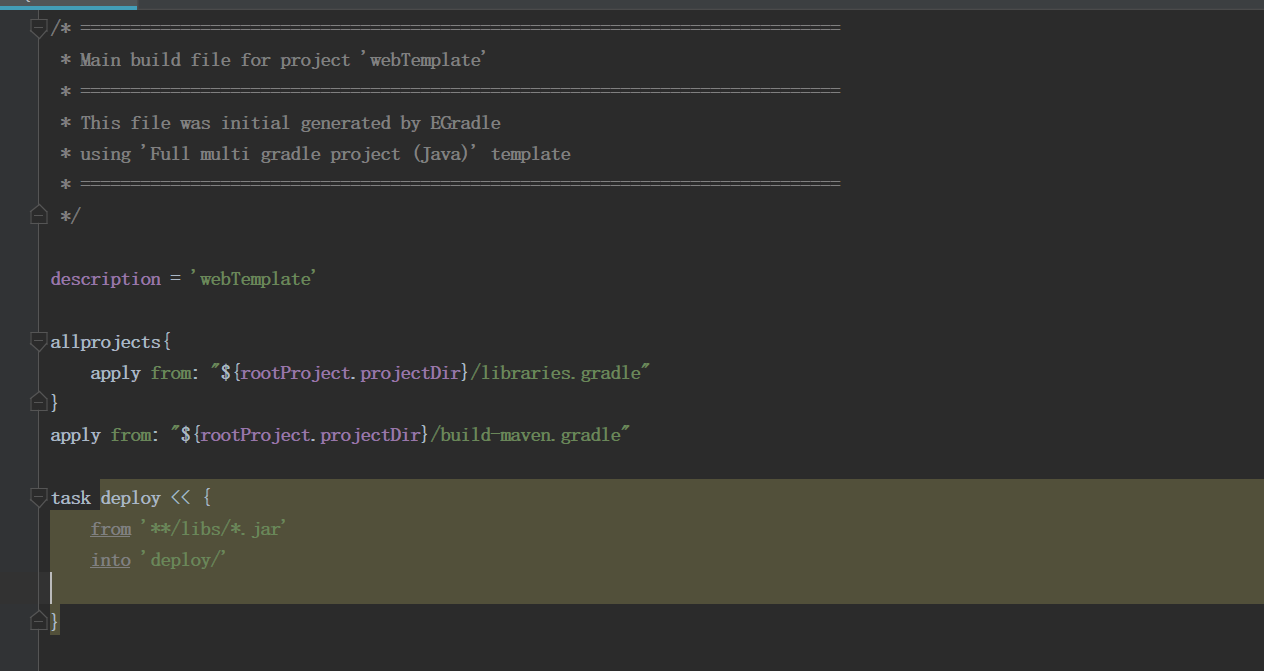Place the cursor on the empty highlighted line in deploy
This screenshot has width=1264, height=671.
tap(657, 590)
